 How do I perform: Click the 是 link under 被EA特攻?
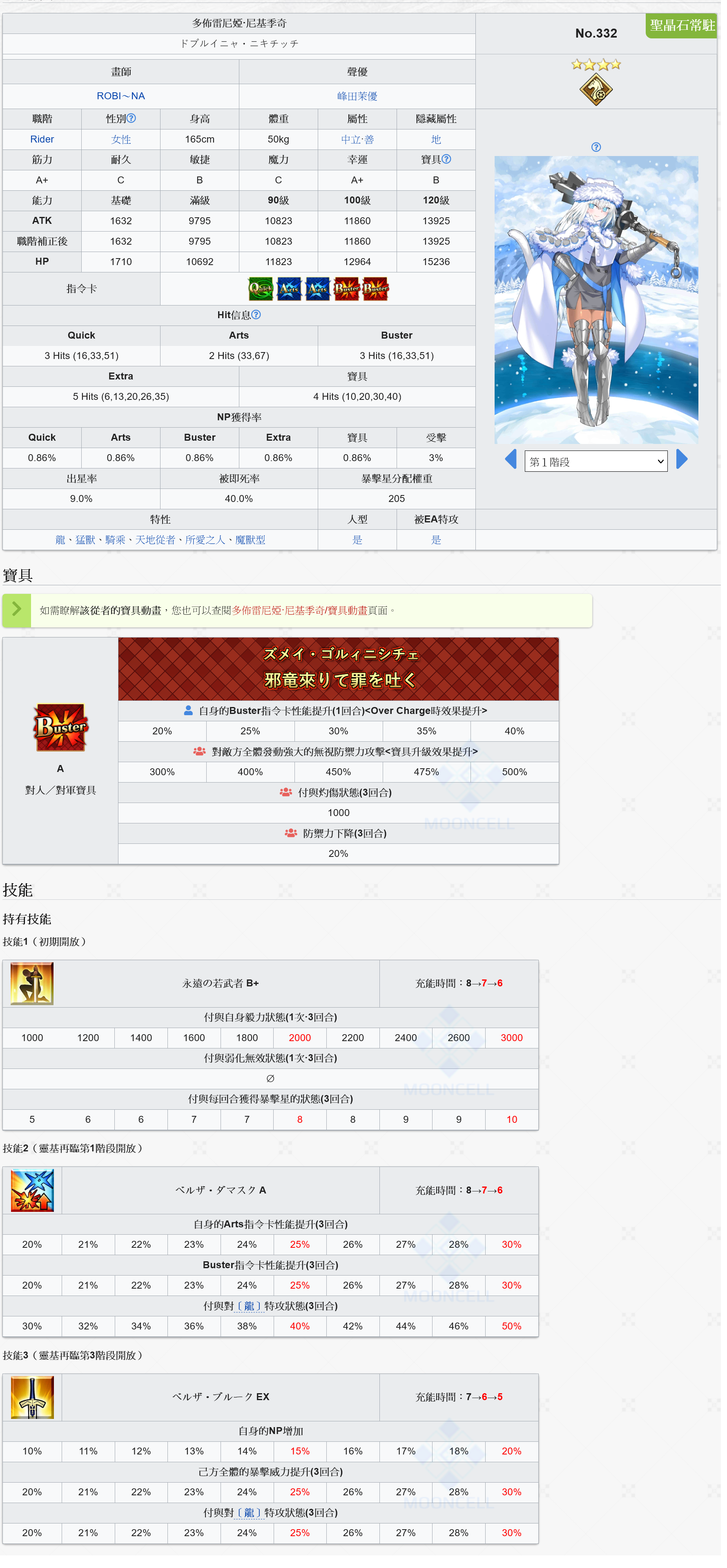click(x=439, y=544)
